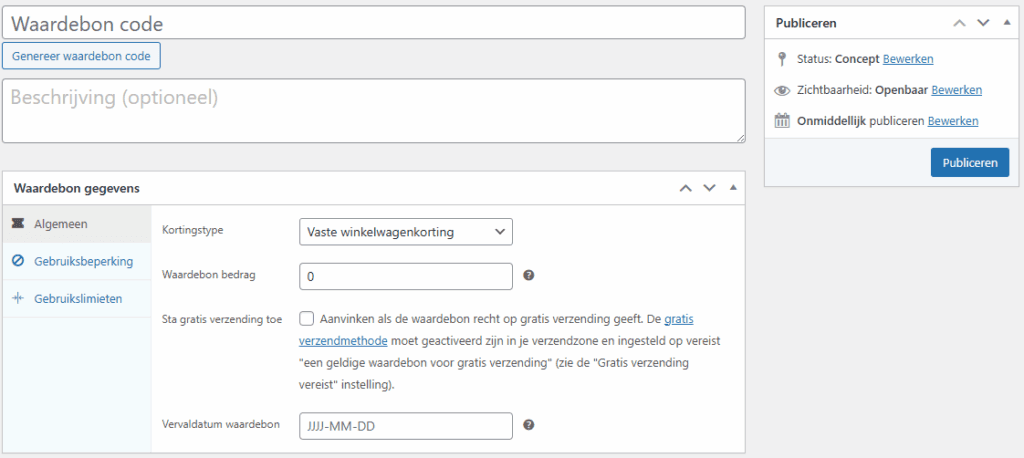Screen dimensions: 1024x458
Task: Click the help icon beside Vervaldatum waardebon
Action: (x=528, y=425)
